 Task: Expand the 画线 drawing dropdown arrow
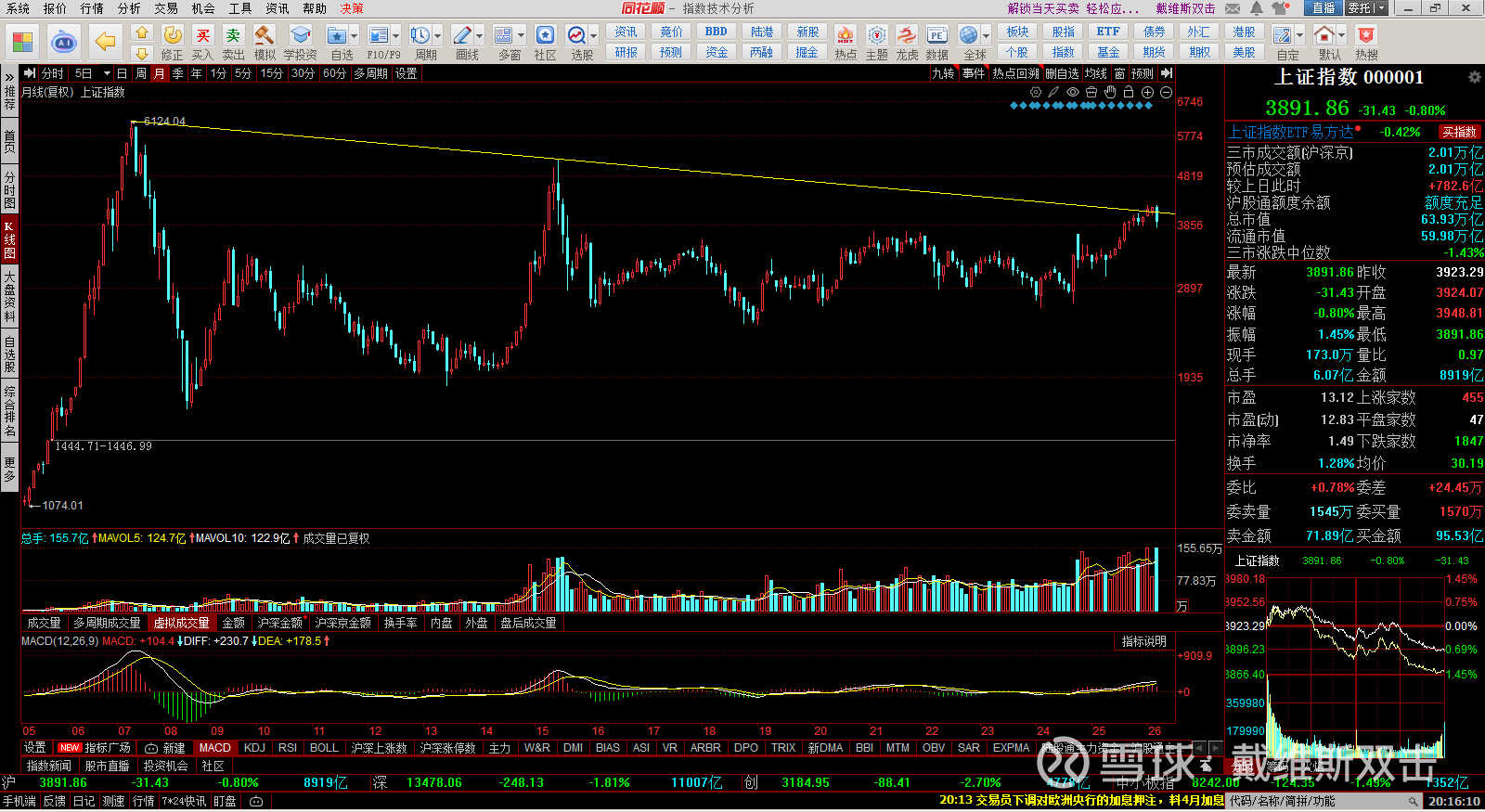[479, 36]
